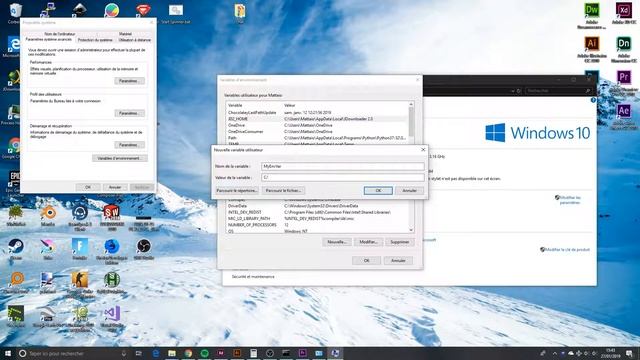
Task: Click Parcourir le répertoire button
Action: 237,191
